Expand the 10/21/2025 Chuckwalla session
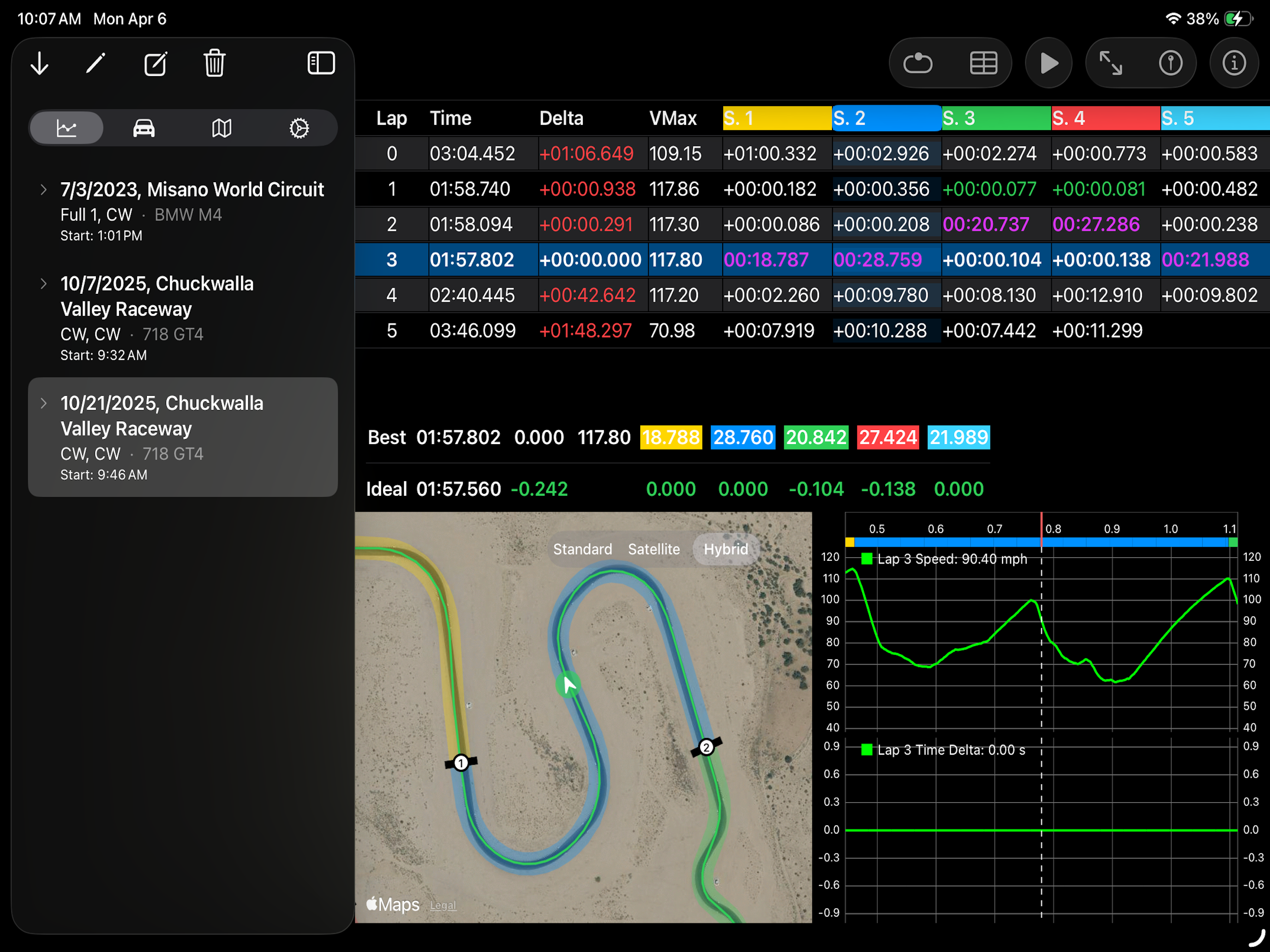Viewport: 1270px width, 952px height. pyautogui.click(x=44, y=403)
